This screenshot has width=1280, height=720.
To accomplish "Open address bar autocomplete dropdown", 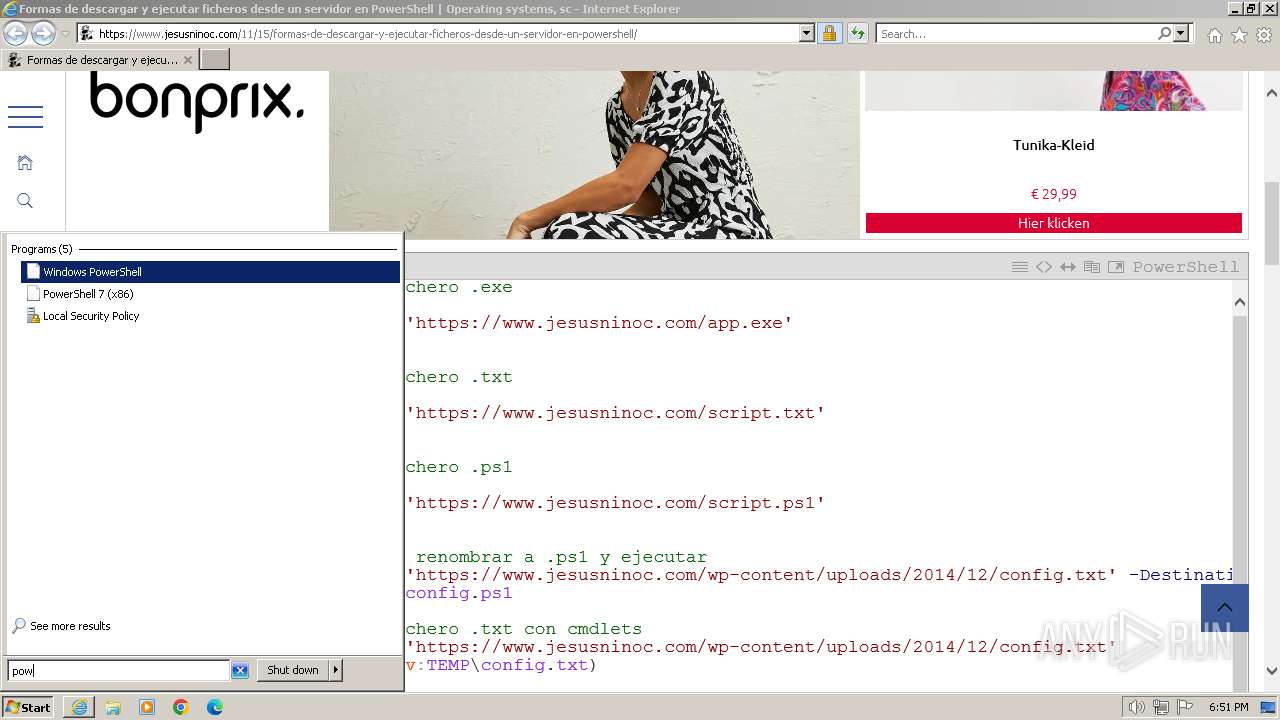I will click(807, 33).
